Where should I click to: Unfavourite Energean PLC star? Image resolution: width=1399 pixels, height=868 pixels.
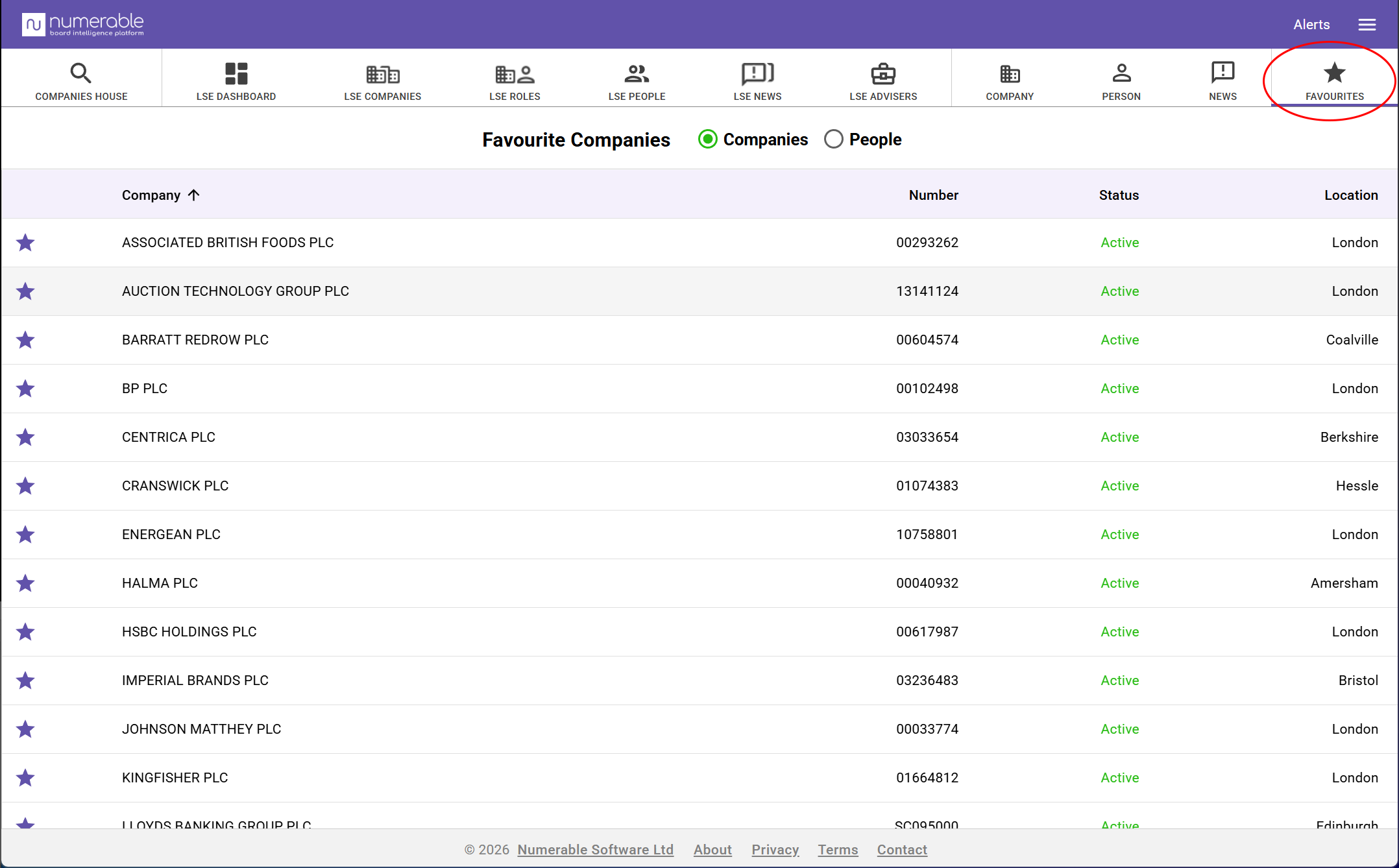point(25,535)
